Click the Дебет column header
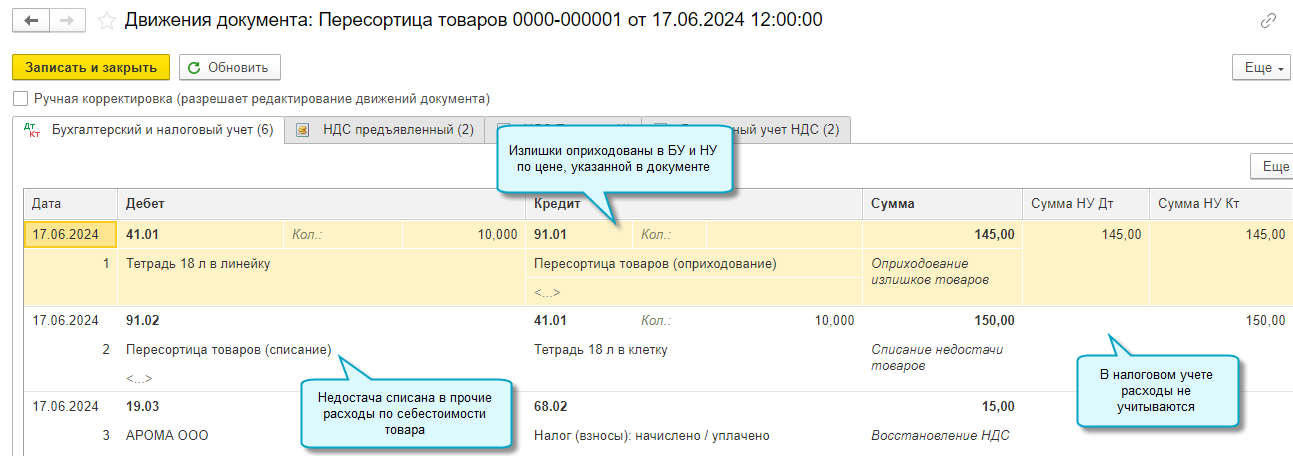The image size is (1293, 456). click(321, 204)
